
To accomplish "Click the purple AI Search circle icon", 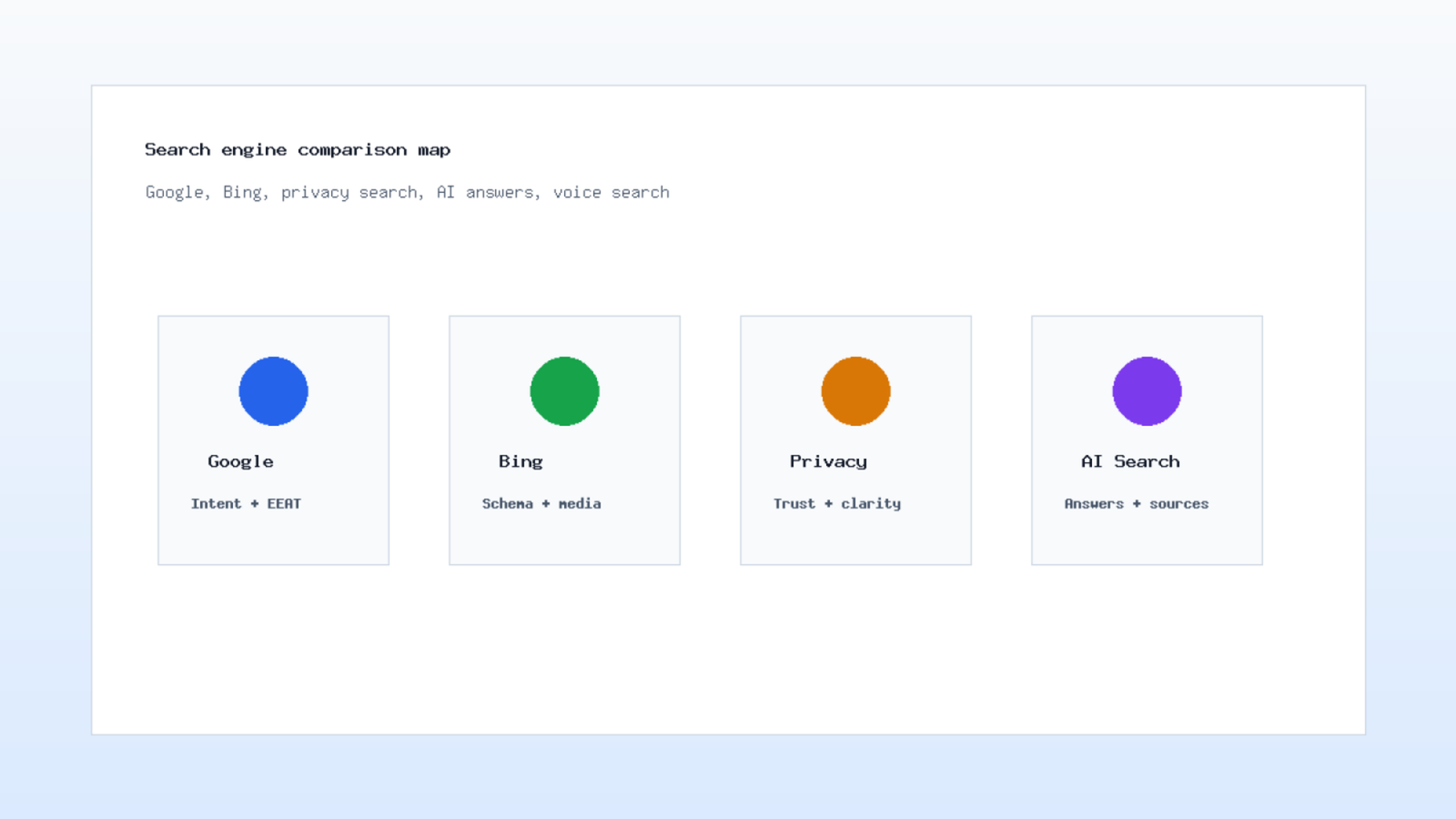I will point(1147,391).
